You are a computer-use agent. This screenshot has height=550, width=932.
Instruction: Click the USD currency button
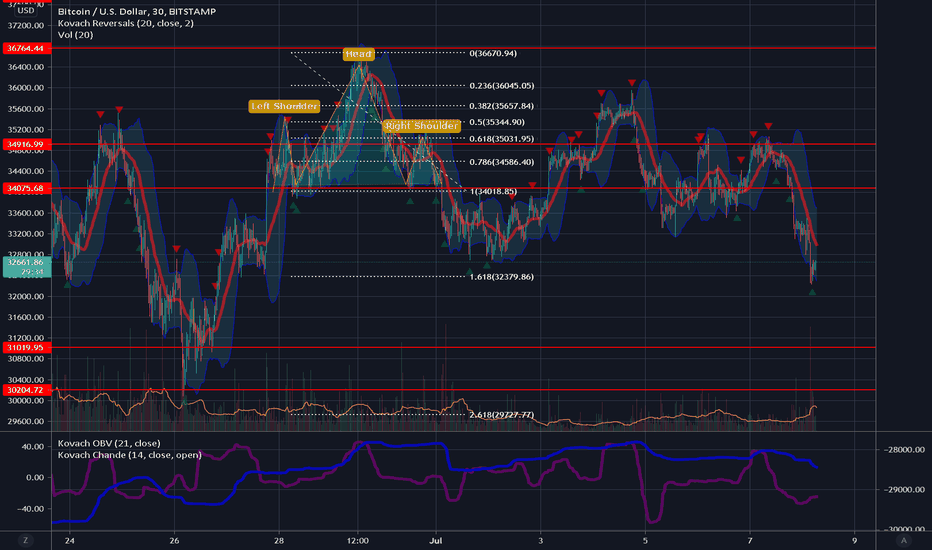click(26, 10)
